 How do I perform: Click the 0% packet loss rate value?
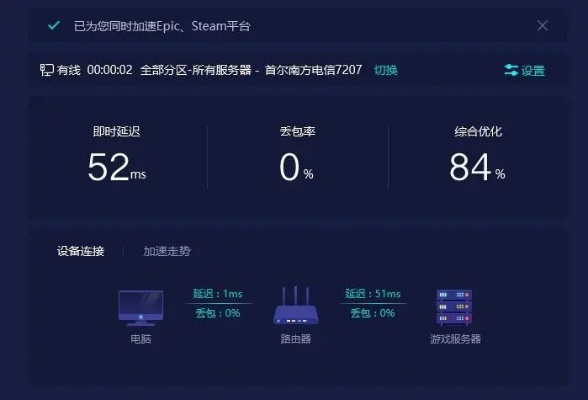296,167
